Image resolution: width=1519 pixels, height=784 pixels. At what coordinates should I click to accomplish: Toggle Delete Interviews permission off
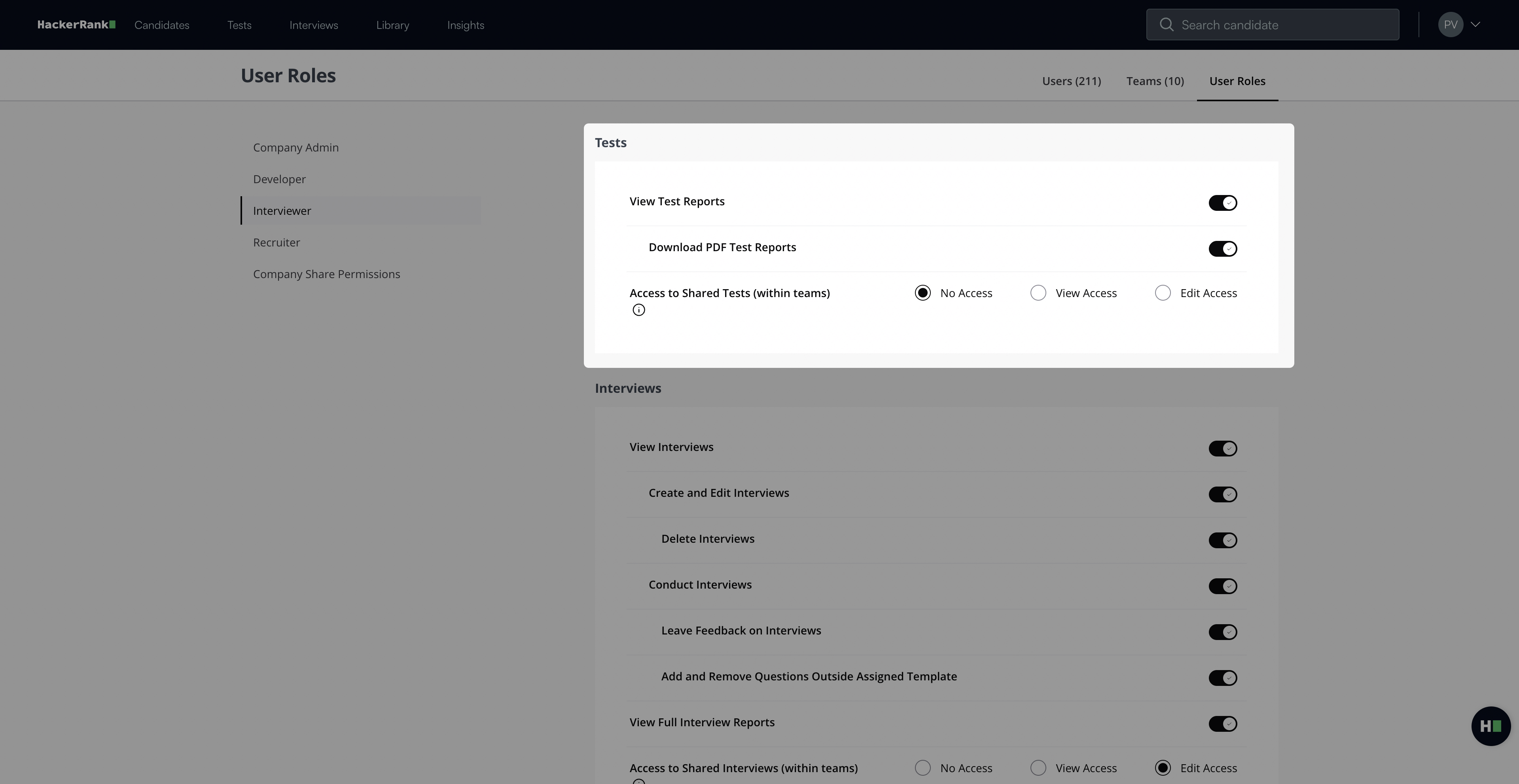click(x=1222, y=541)
